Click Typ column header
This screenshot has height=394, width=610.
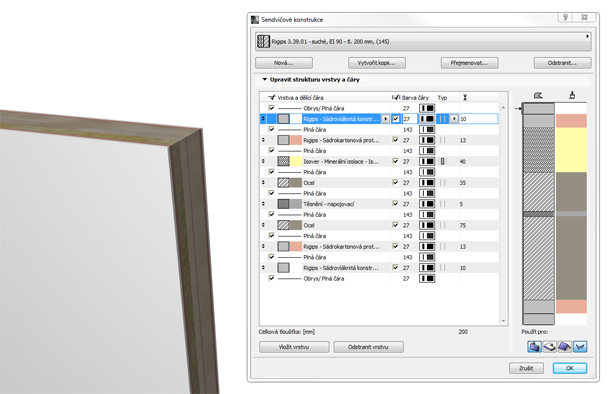tap(442, 98)
